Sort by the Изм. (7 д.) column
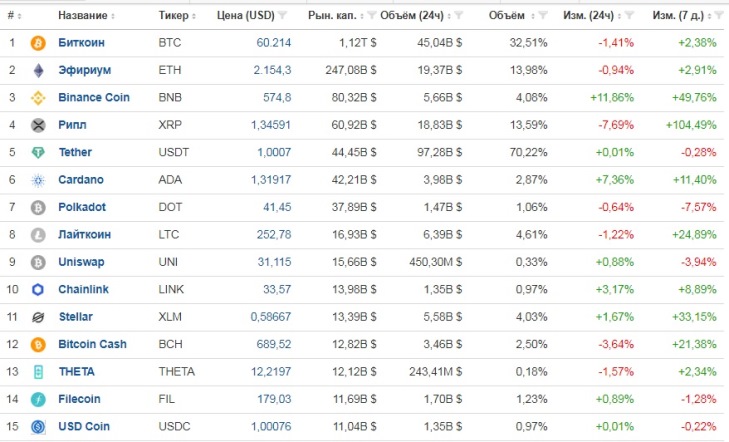Image resolution: width=729 pixels, height=442 pixels. click(682, 16)
